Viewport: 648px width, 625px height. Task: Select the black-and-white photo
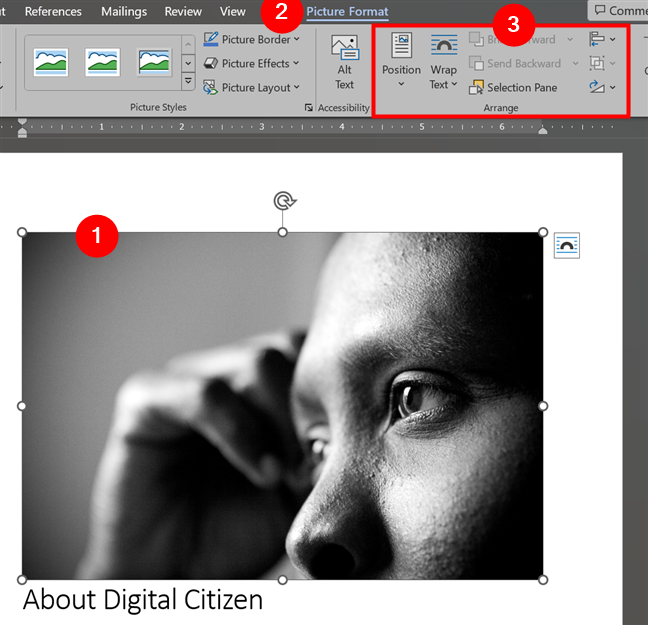click(x=282, y=406)
